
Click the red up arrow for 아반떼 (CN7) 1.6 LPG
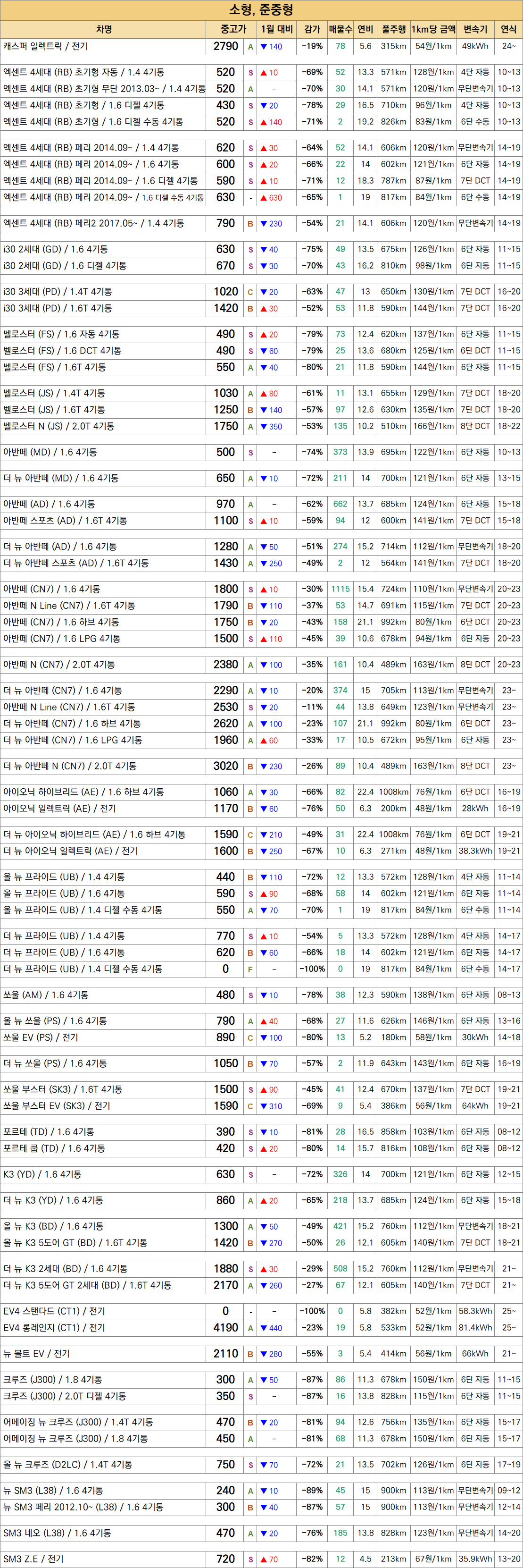pyautogui.click(x=263, y=639)
